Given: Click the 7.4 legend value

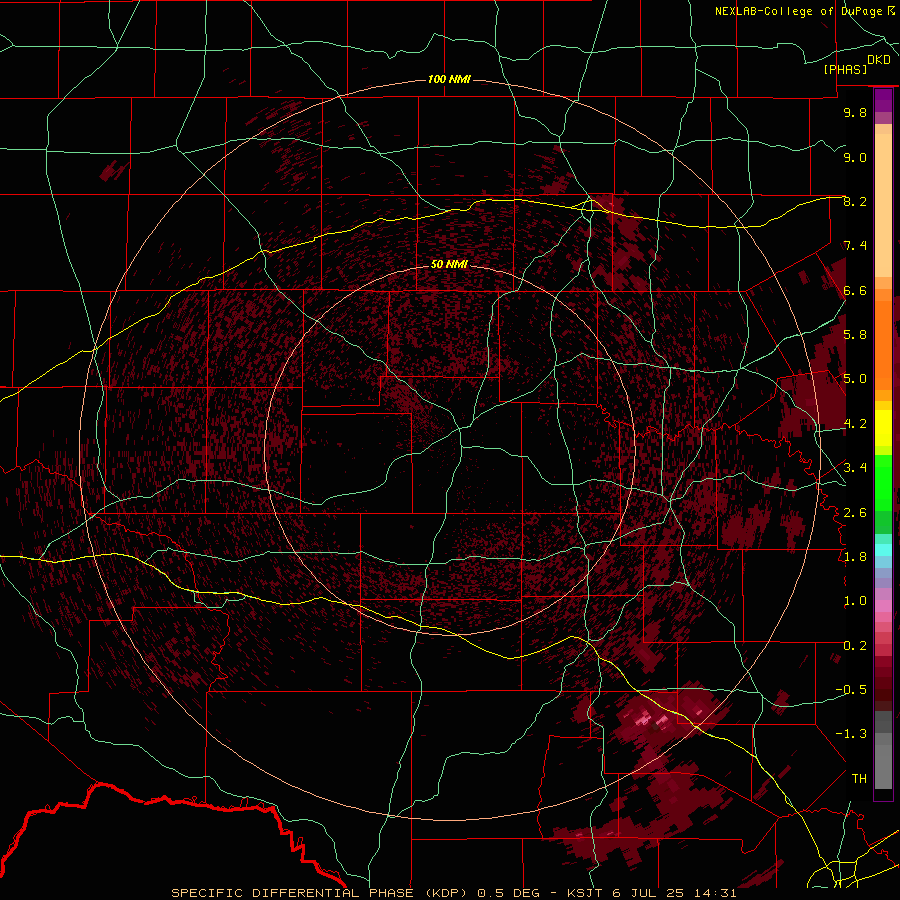Looking at the screenshot, I should 855,246.
